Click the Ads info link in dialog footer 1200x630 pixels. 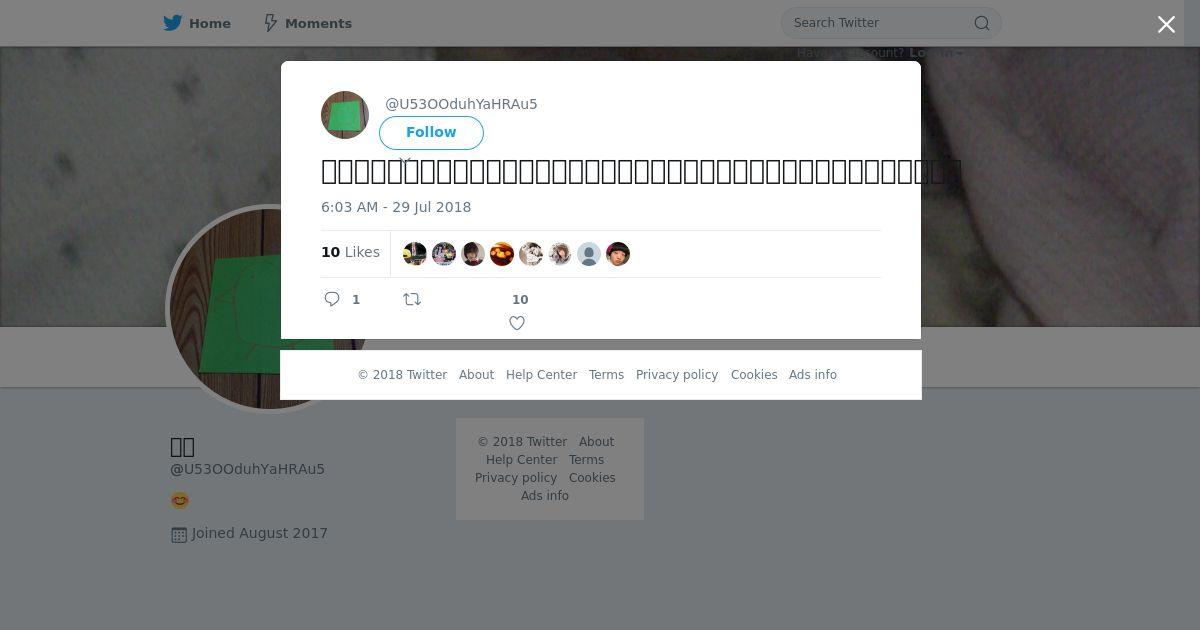pos(813,375)
